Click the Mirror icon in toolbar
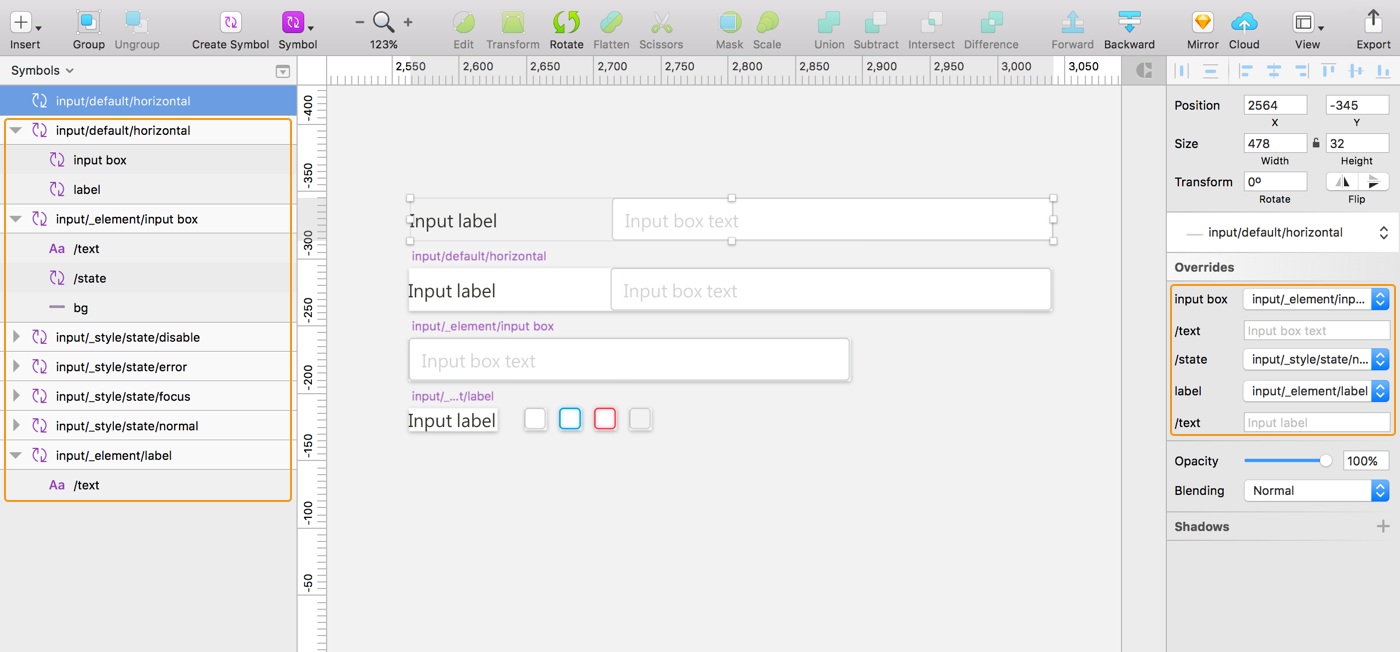The width and height of the screenshot is (1400, 652). pos(1202,23)
